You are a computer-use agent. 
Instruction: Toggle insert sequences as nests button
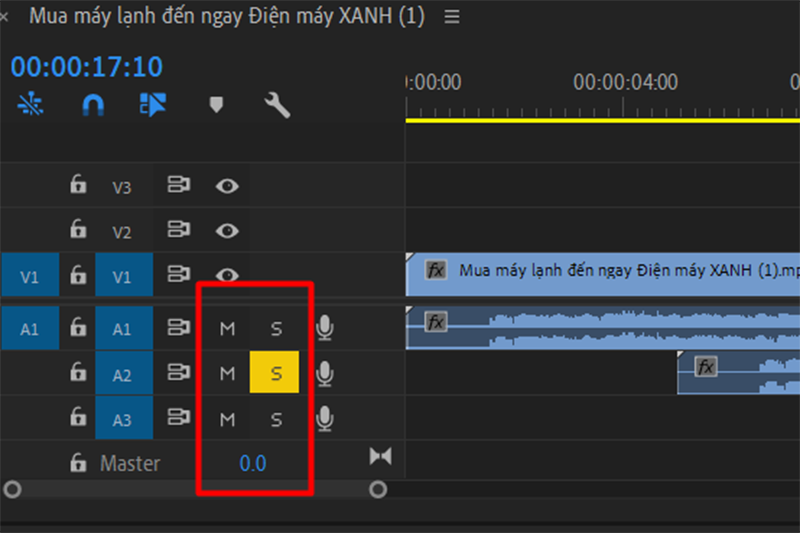pos(30,105)
